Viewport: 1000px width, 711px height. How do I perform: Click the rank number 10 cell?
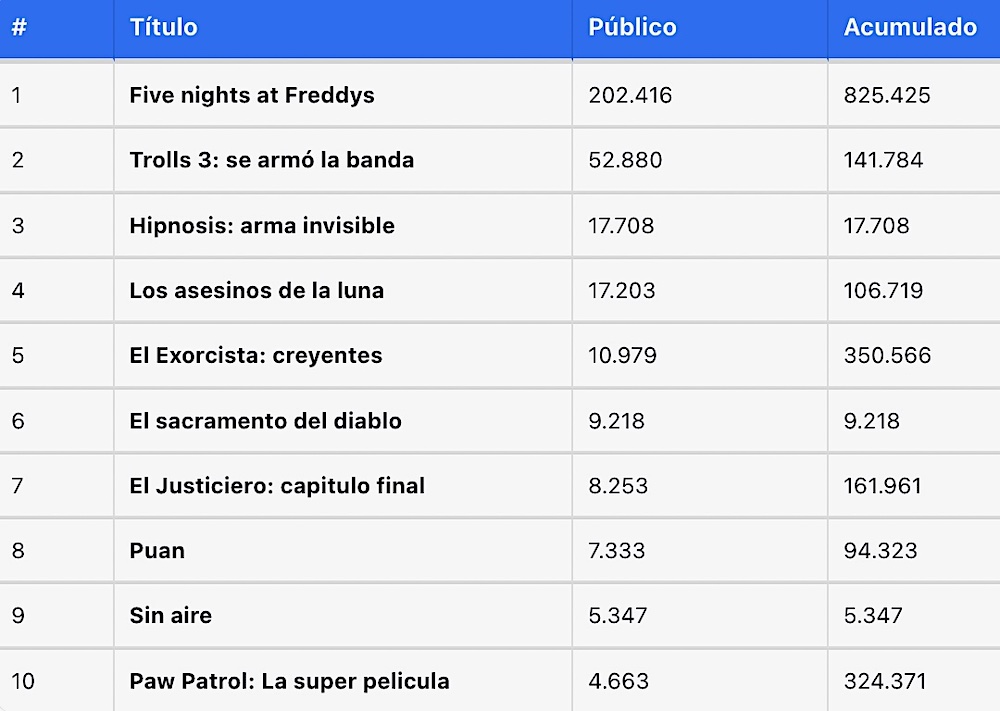click(23, 682)
